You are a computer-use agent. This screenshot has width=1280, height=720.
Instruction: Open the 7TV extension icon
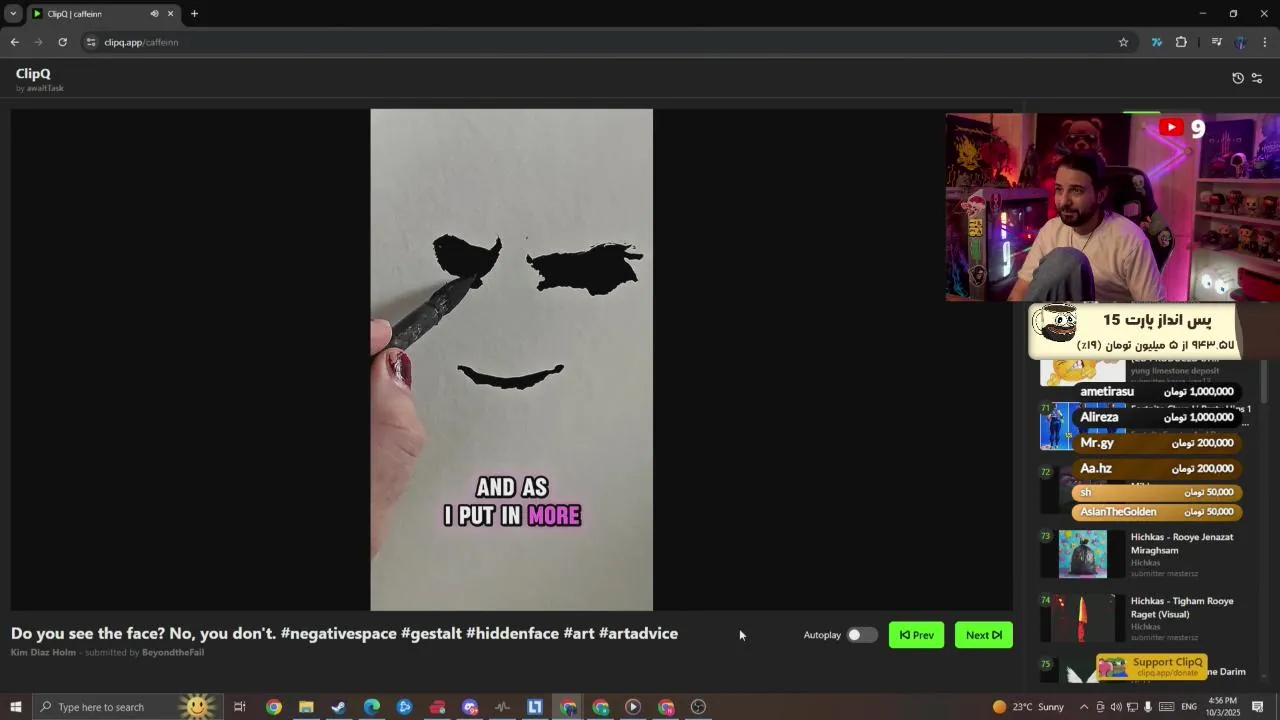tap(1156, 42)
